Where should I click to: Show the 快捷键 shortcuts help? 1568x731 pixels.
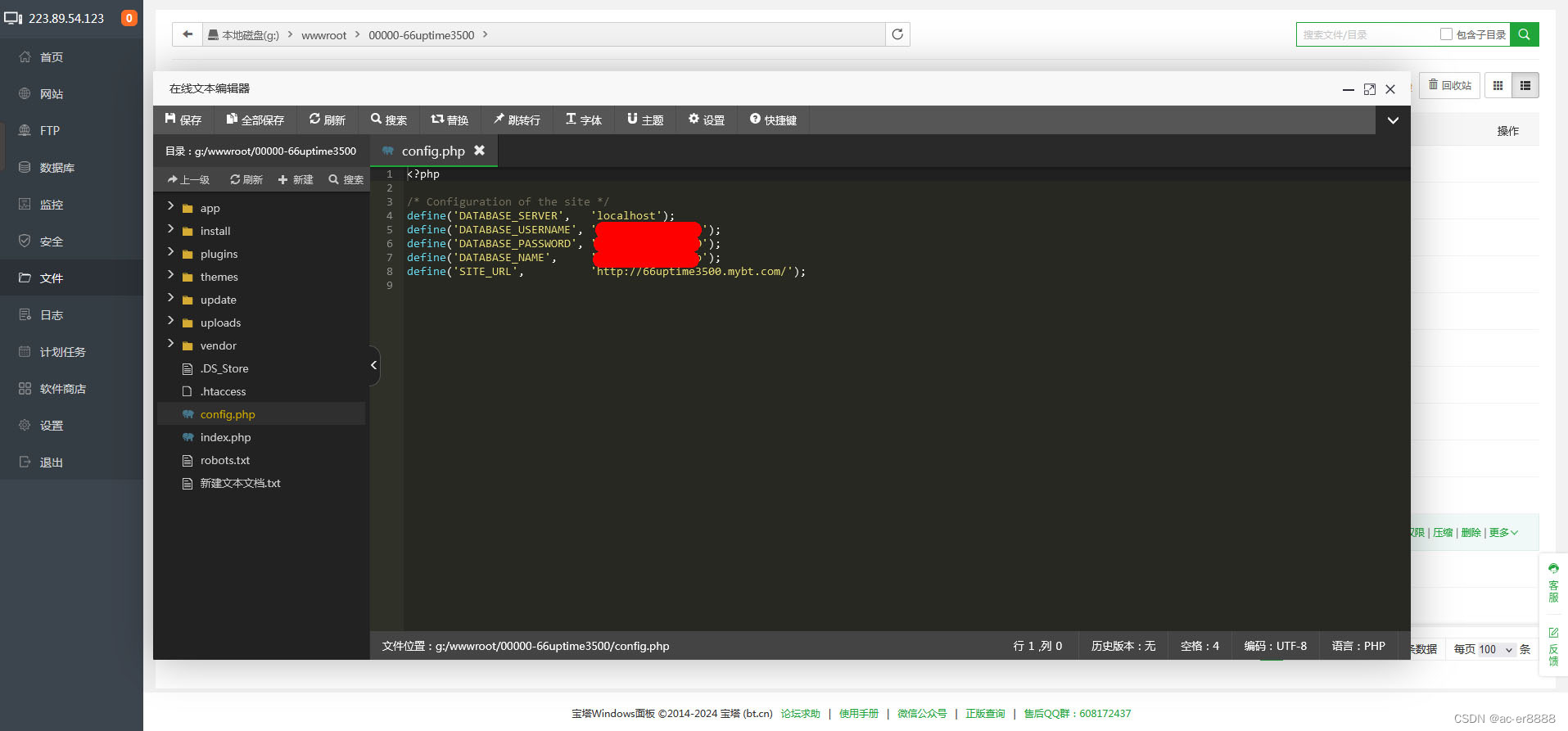[774, 120]
